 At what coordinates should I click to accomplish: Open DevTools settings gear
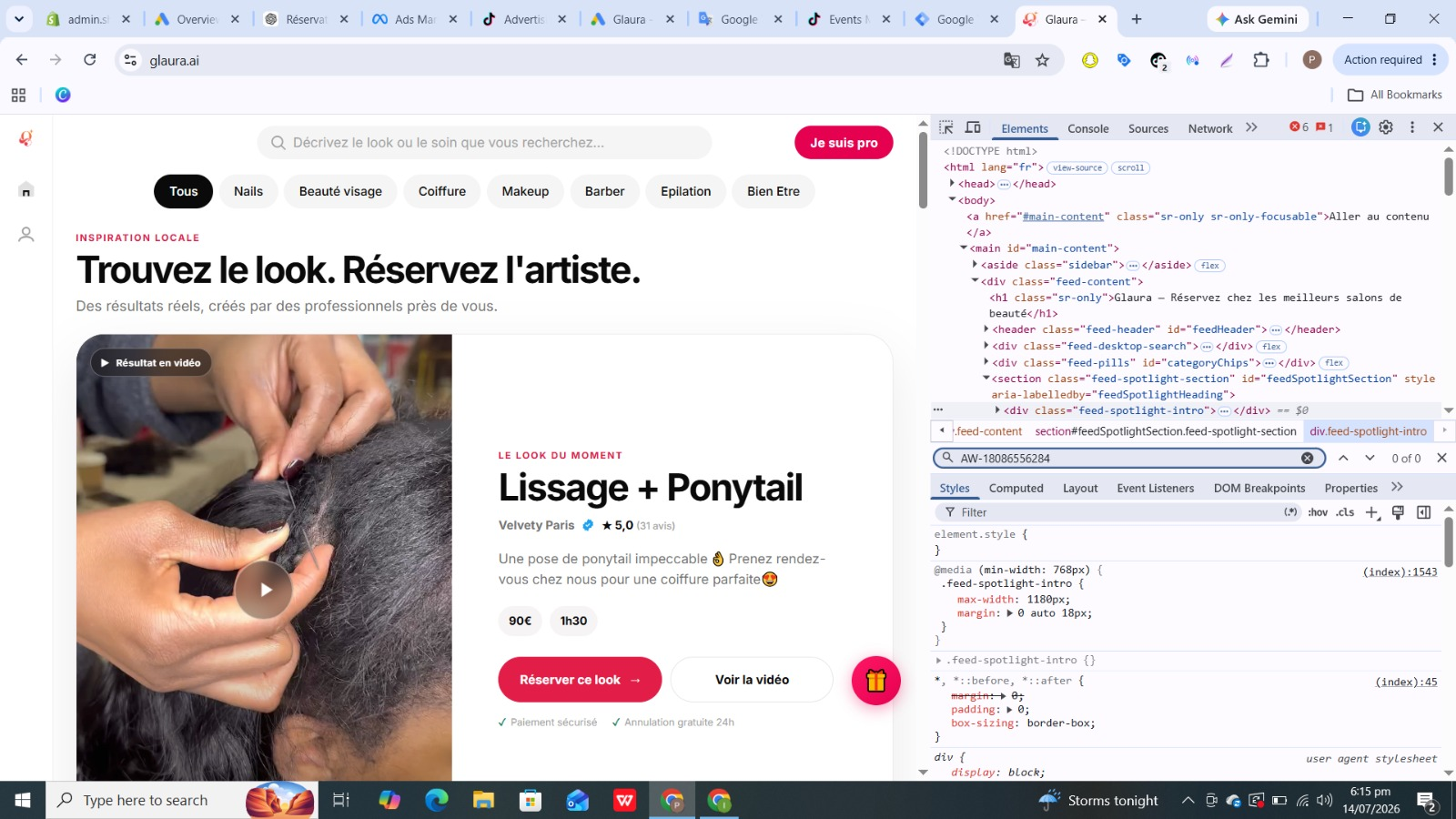(1386, 127)
